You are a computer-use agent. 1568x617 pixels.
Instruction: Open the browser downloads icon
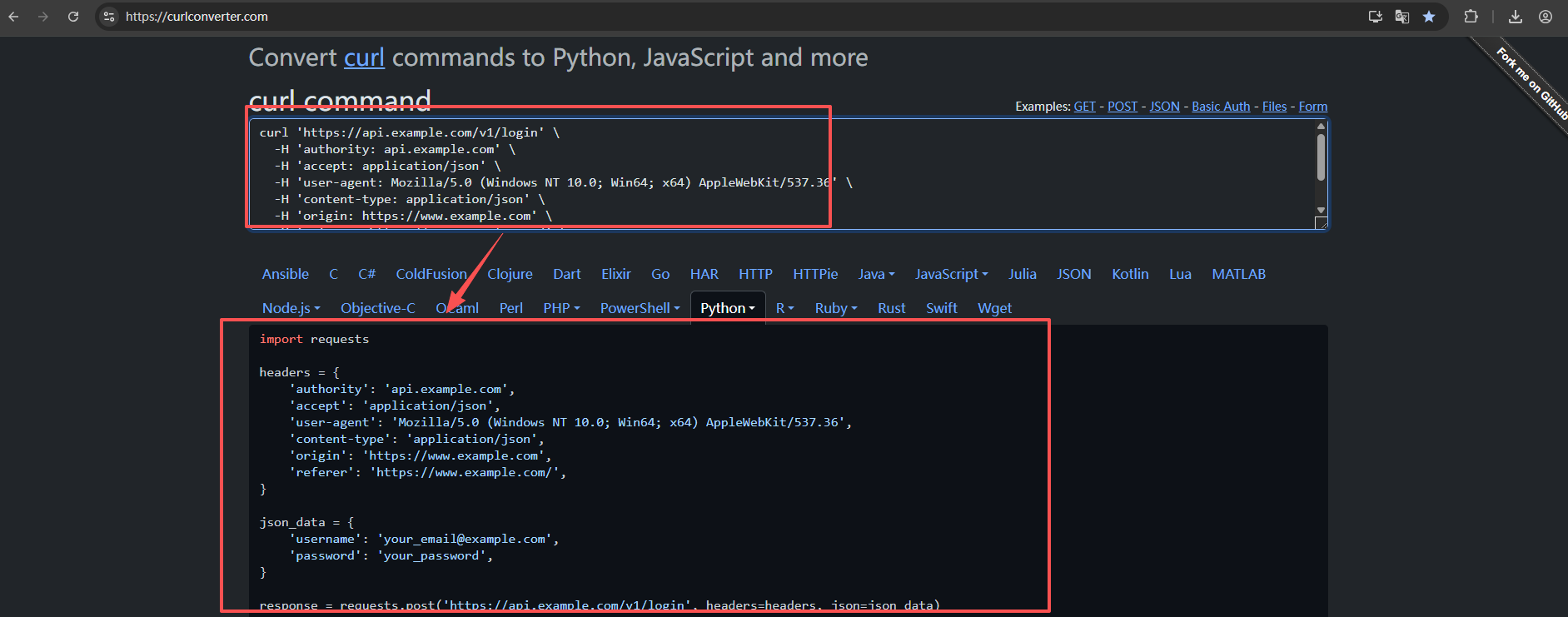click(x=1516, y=17)
